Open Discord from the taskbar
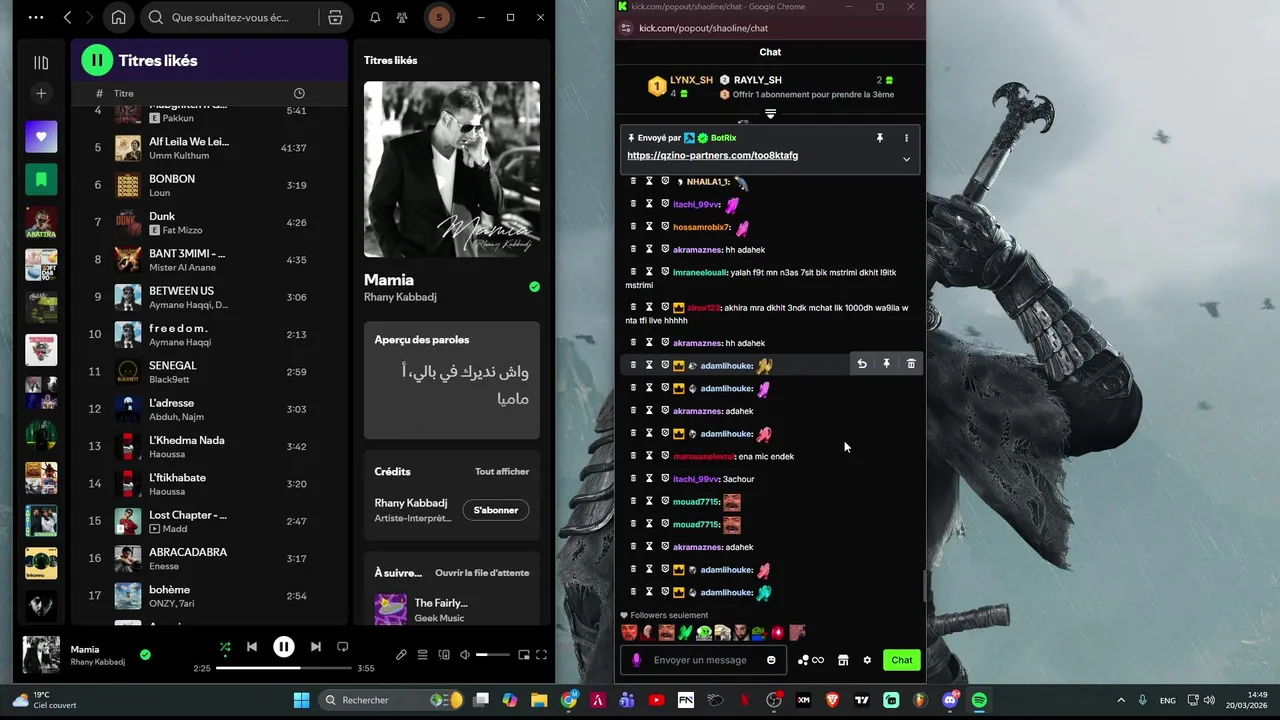 (950, 700)
